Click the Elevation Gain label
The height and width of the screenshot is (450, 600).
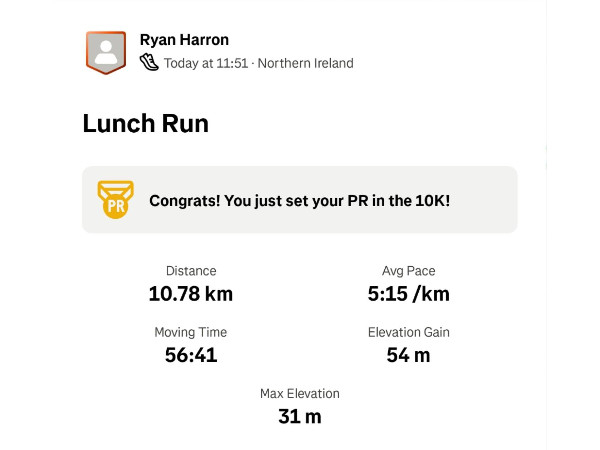[408, 332]
